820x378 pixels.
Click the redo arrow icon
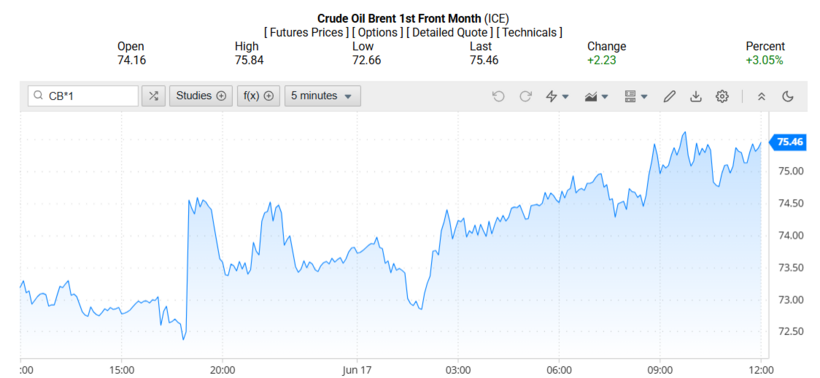(x=525, y=96)
